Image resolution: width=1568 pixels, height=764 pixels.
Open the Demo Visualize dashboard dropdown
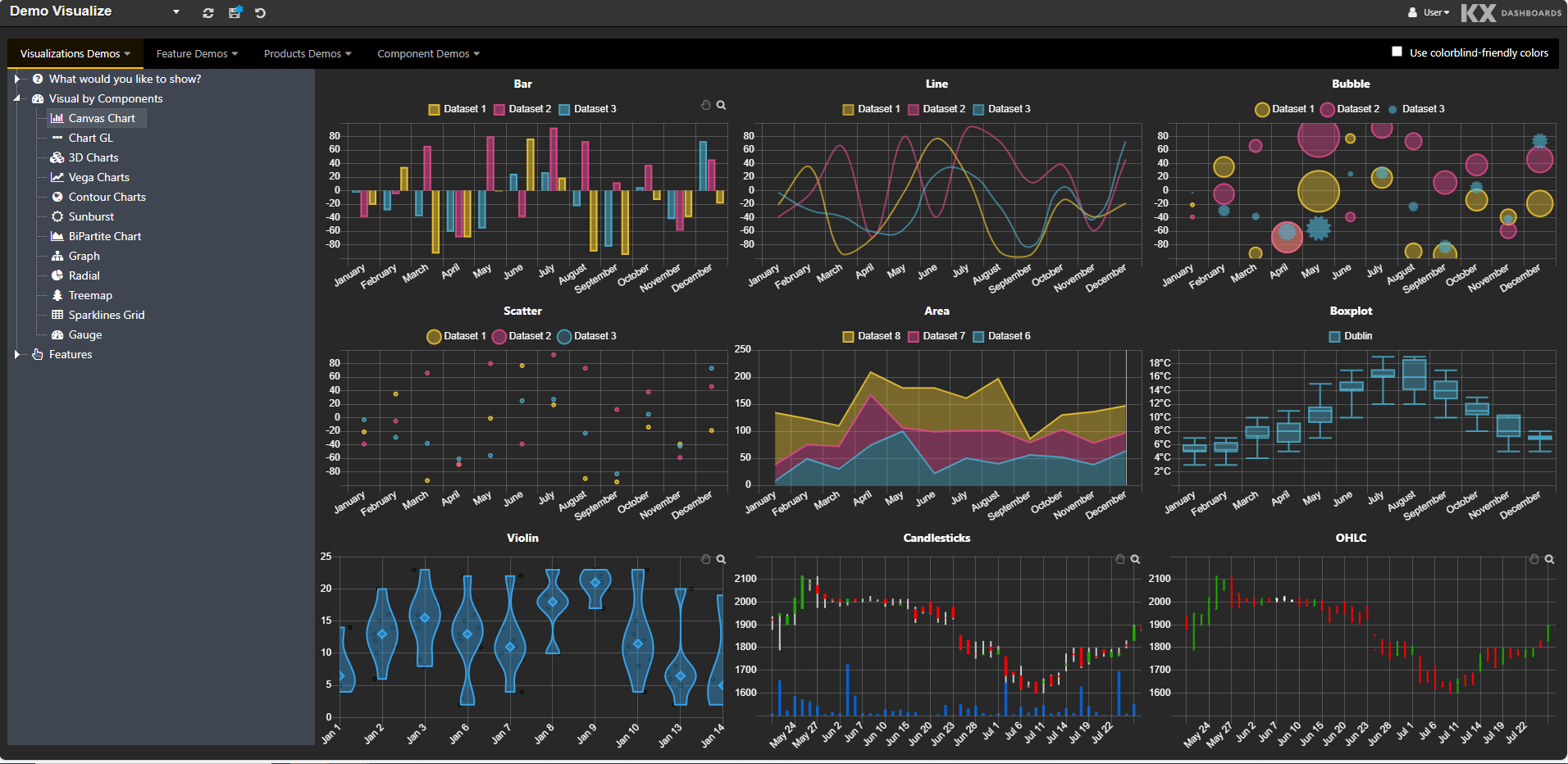175,12
